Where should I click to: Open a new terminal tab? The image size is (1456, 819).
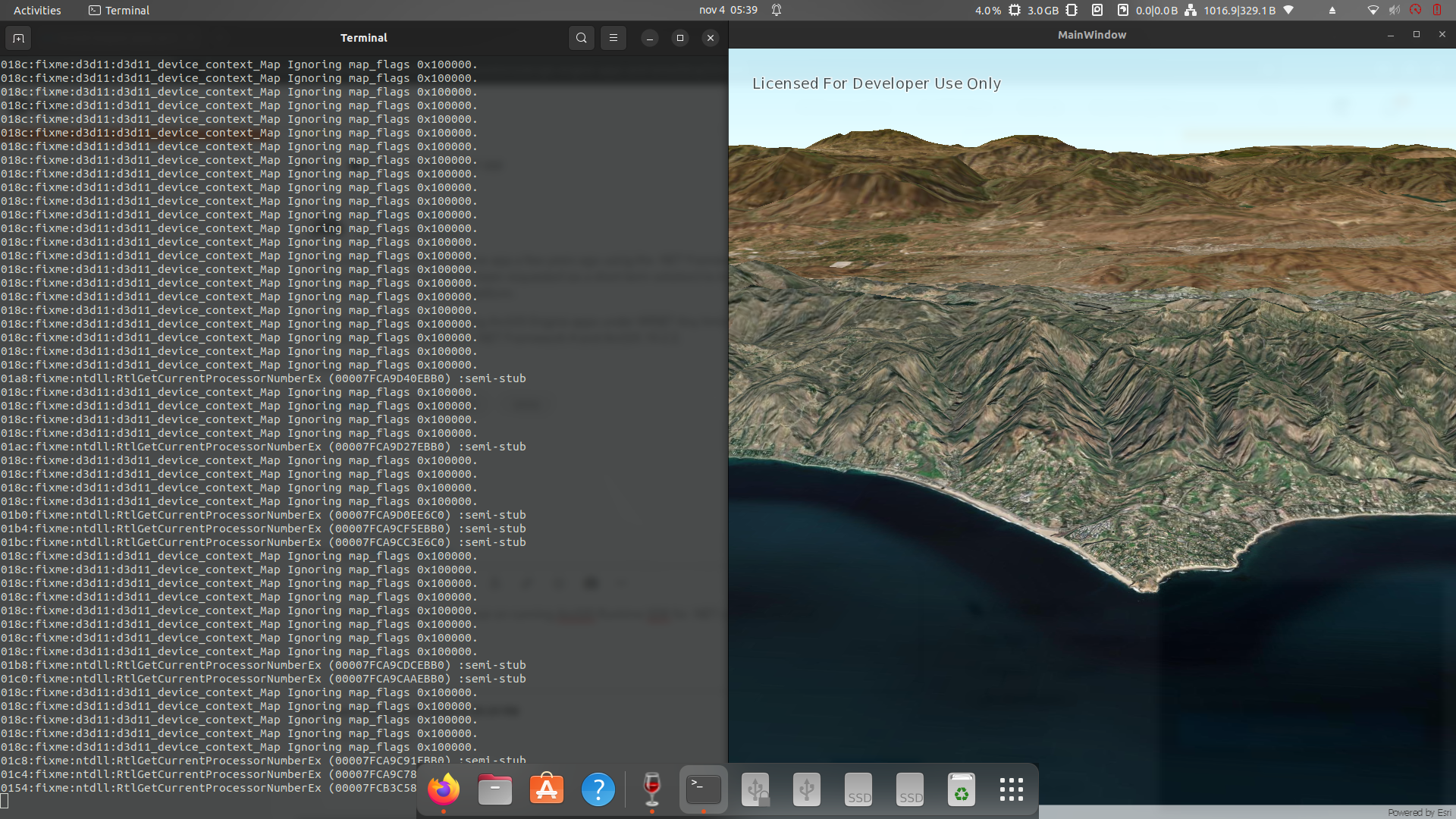[x=18, y=38]
